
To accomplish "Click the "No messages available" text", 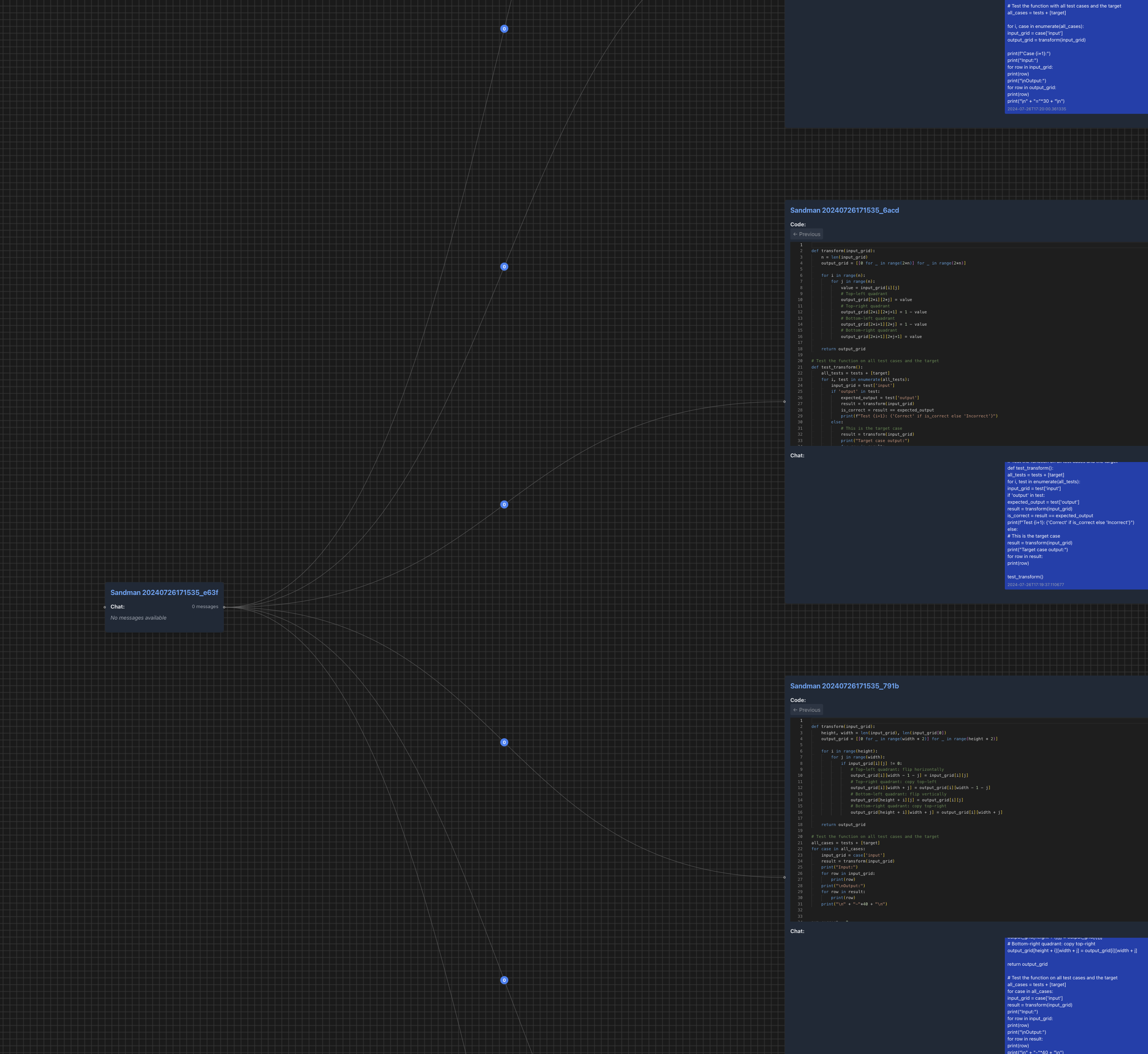I will pos(139,618).
